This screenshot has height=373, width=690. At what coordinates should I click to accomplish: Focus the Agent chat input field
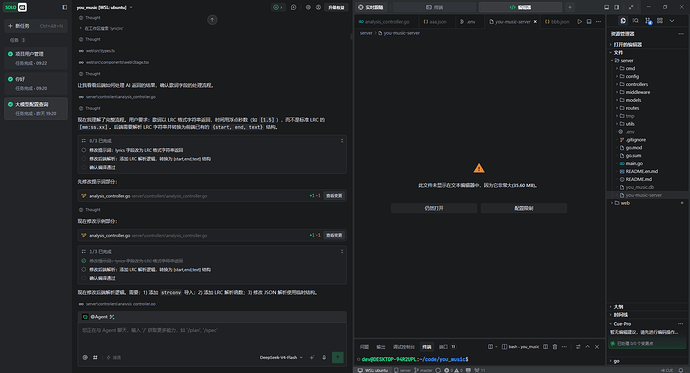pos(212,338)
